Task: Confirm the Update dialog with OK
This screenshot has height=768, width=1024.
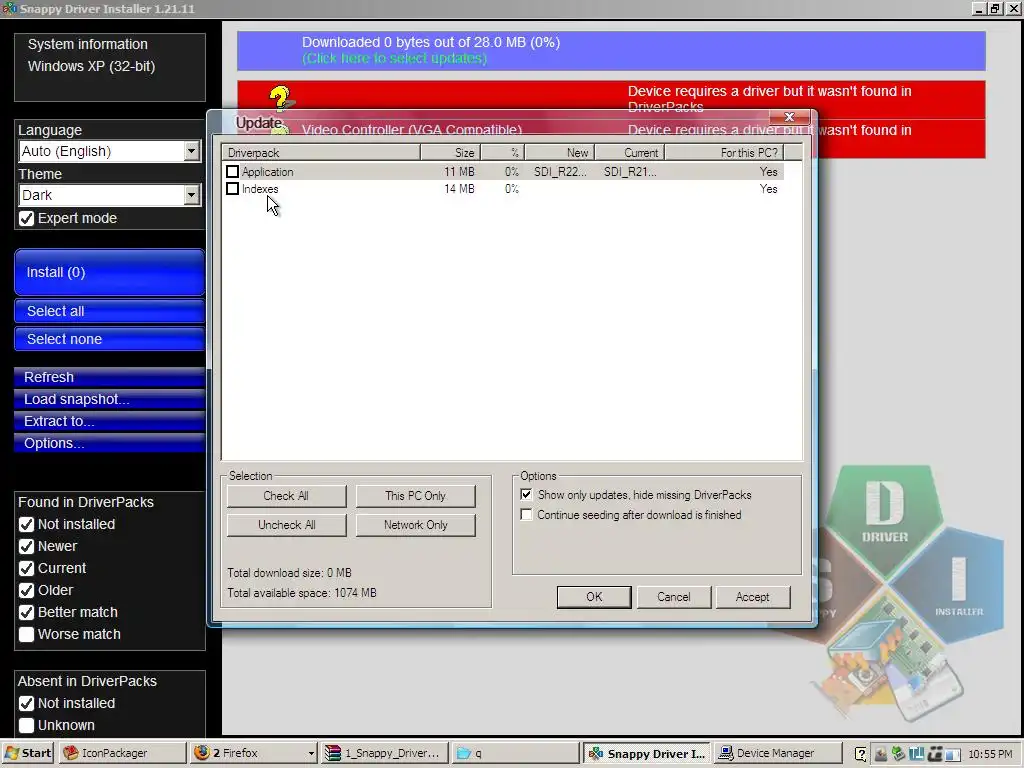Action: tap(594, 597)
